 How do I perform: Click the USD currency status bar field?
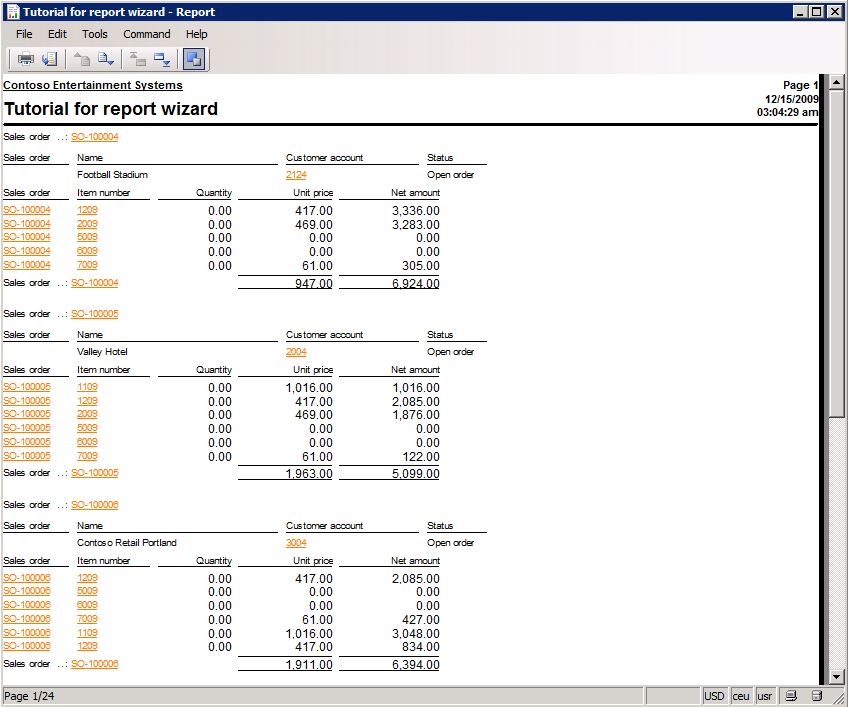714,696
